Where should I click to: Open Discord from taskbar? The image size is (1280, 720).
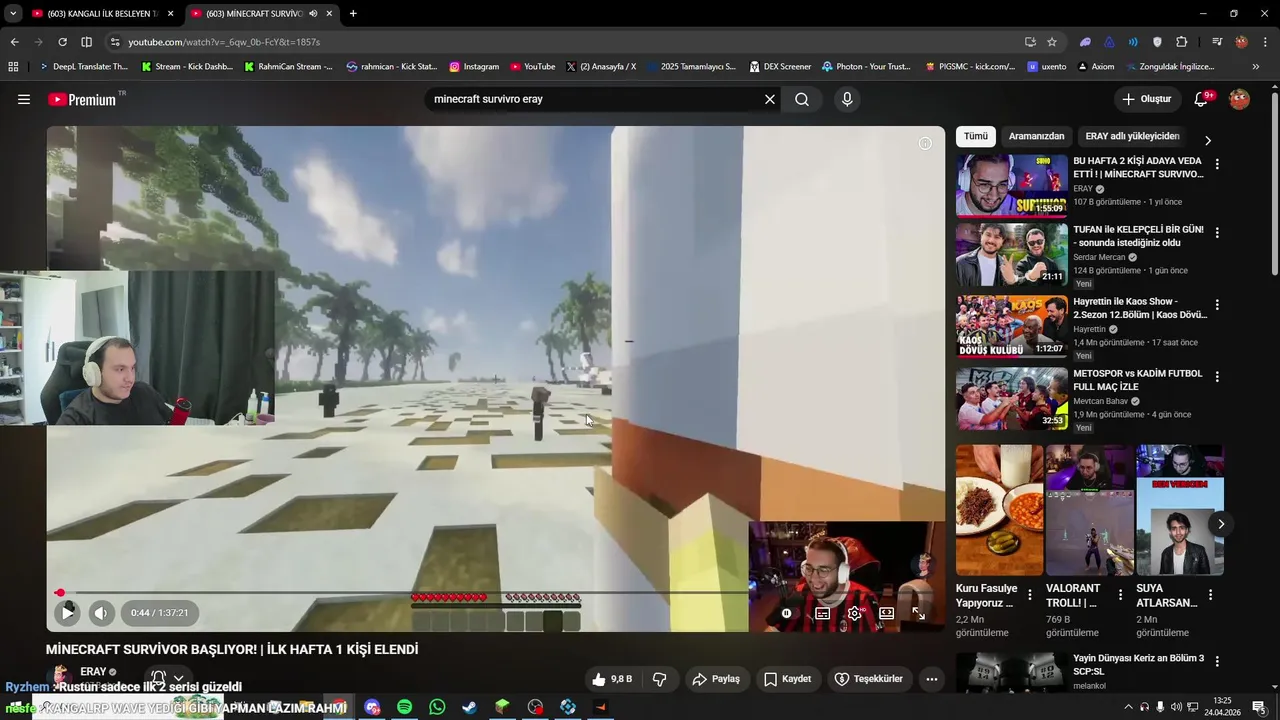[372, 707]
